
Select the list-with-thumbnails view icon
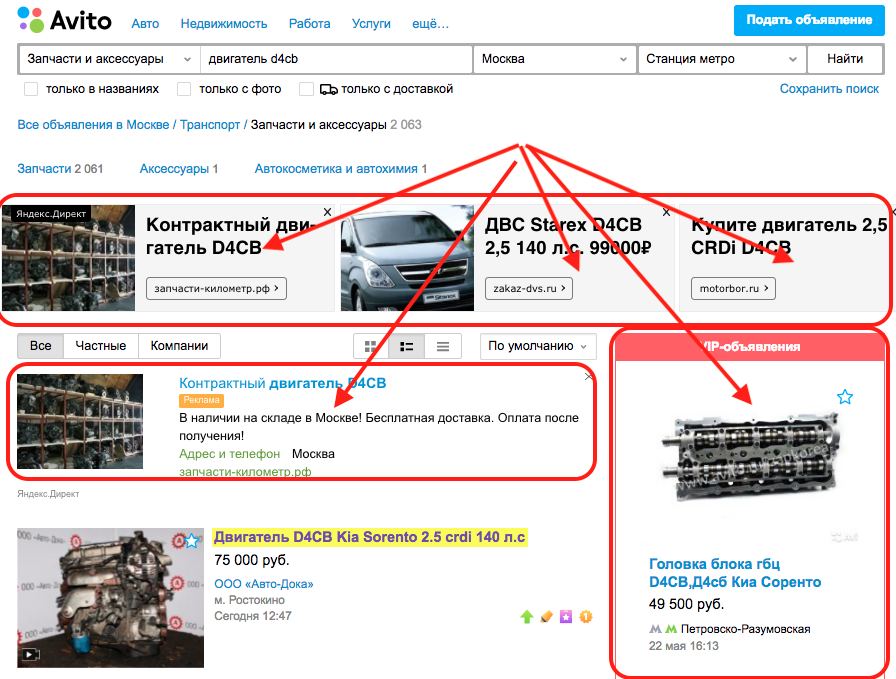coord(407,346)
